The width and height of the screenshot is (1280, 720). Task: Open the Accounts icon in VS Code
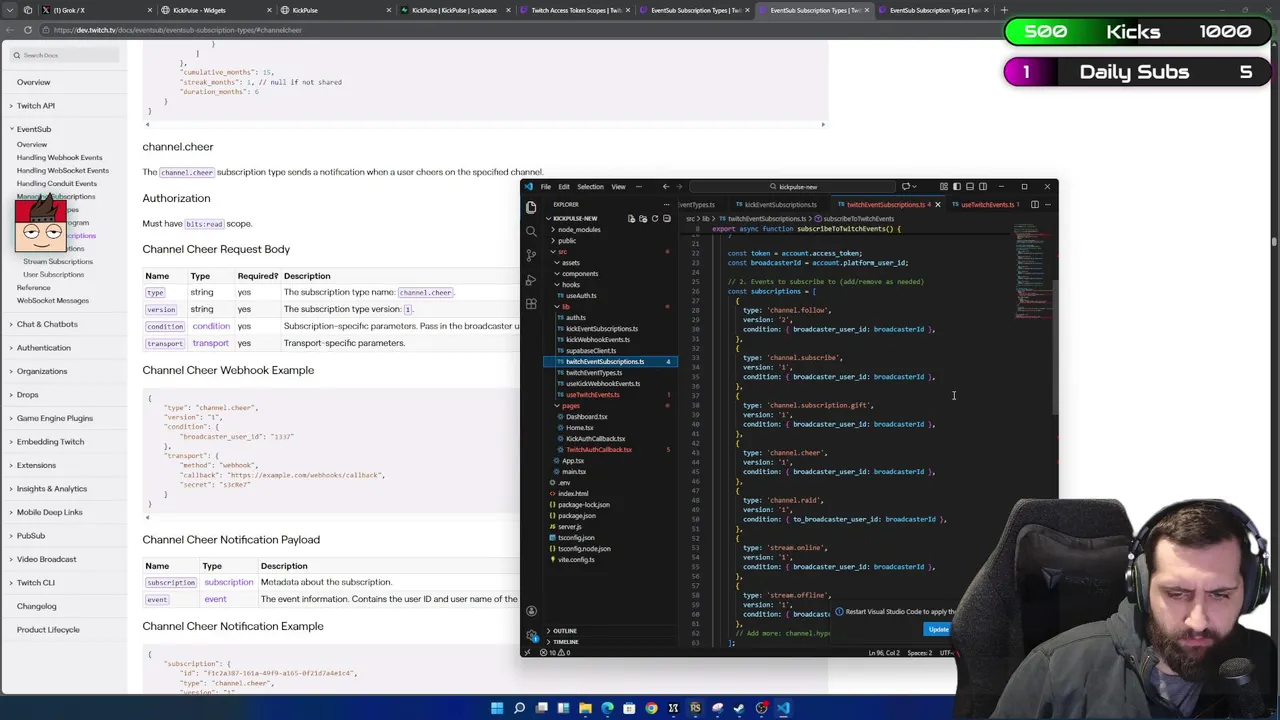[531, 611]
